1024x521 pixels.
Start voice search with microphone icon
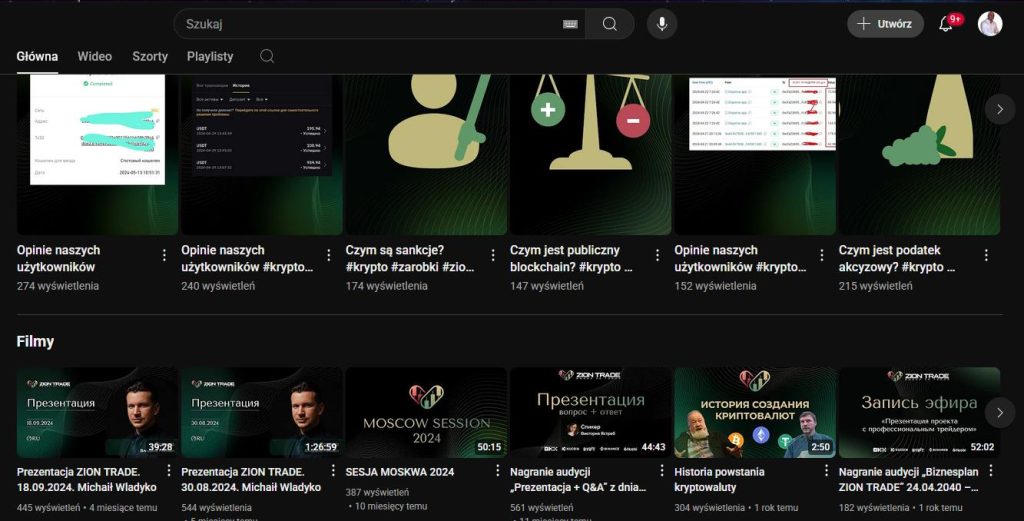[662, 24]
